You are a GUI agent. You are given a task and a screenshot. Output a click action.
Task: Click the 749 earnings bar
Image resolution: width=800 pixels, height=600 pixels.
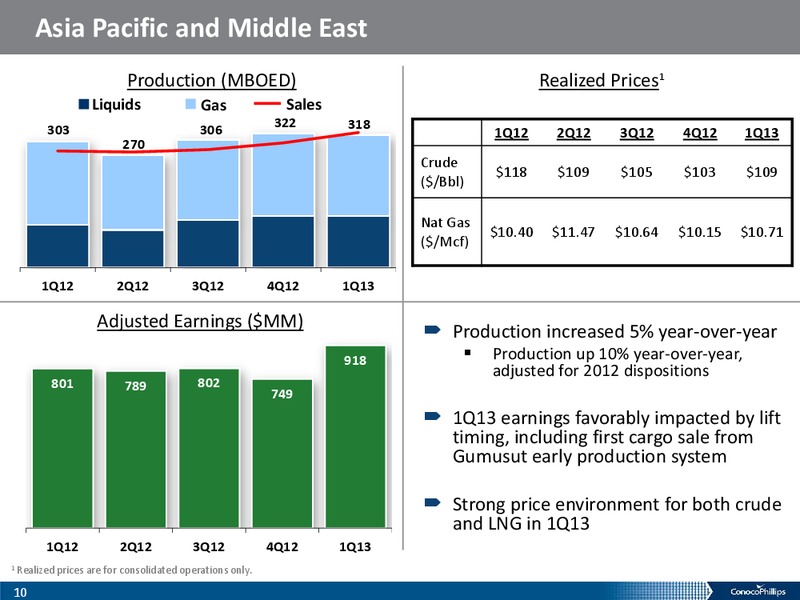tap(282, 454)
